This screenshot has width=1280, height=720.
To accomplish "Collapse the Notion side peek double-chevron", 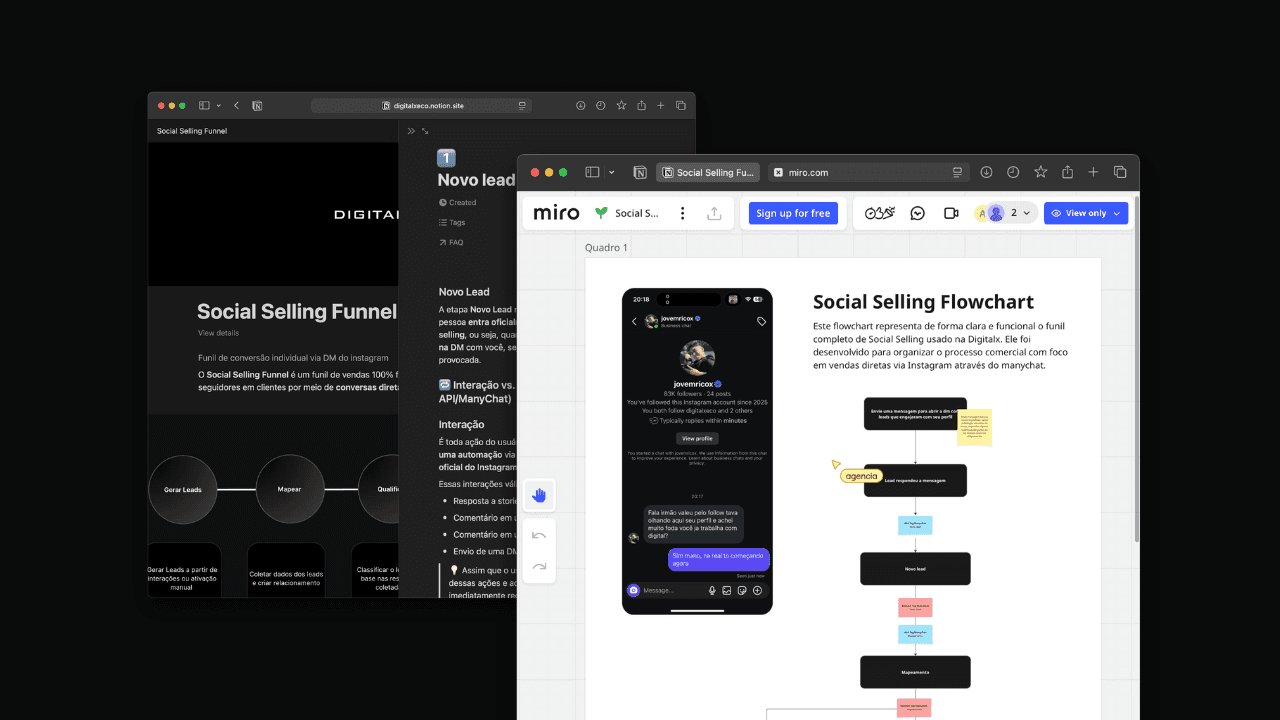I will [410, 131].
